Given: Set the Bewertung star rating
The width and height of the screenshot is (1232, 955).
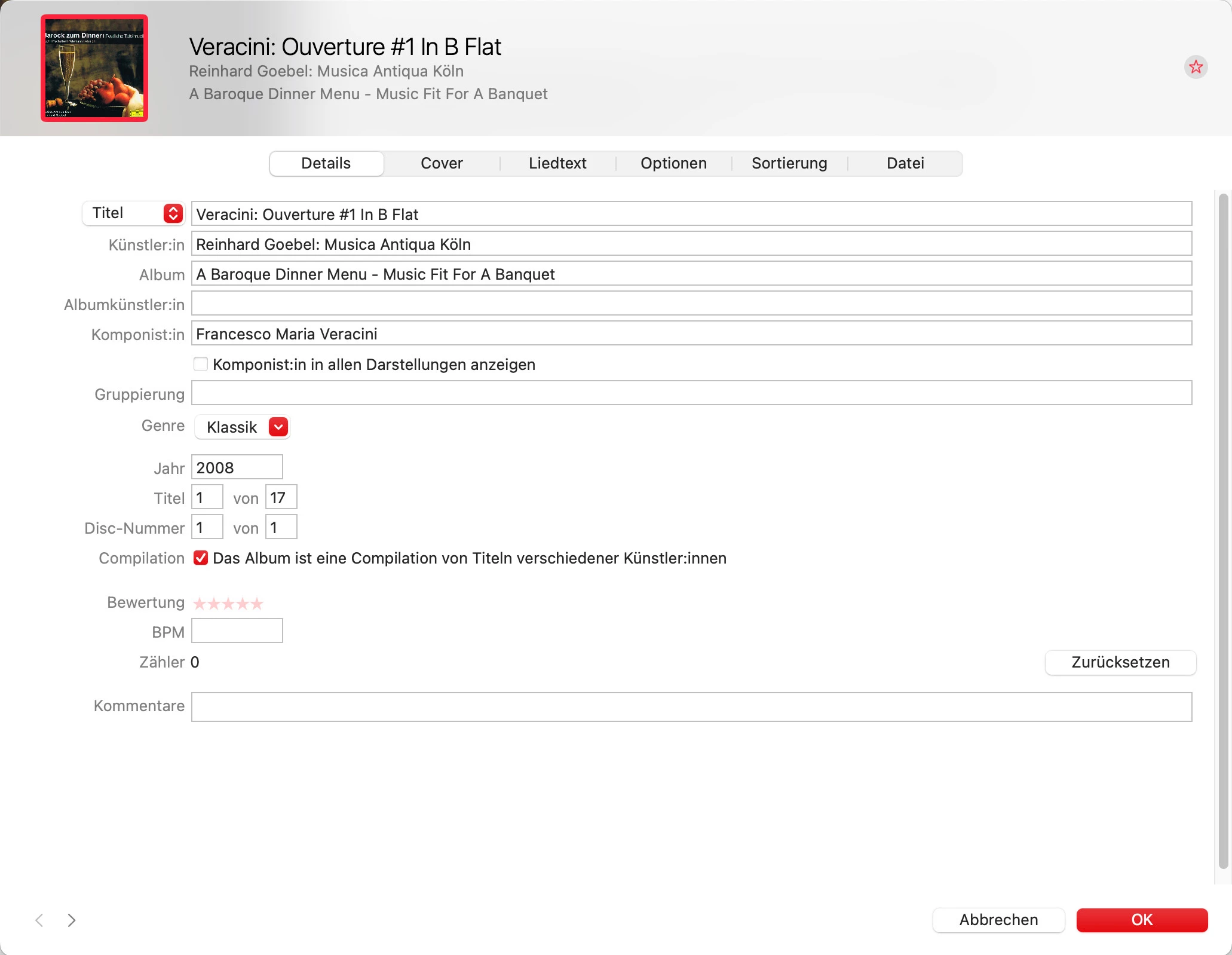Looking at the screenshot, I should (228, 604).
